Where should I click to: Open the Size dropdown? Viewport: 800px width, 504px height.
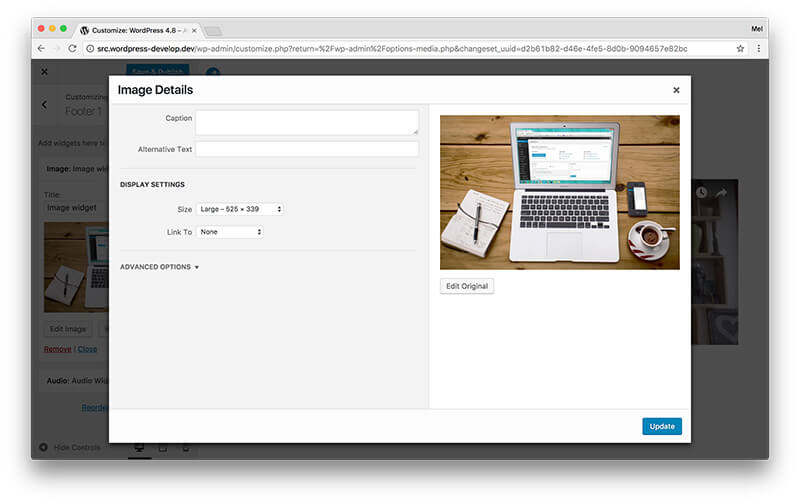[240, 209]
